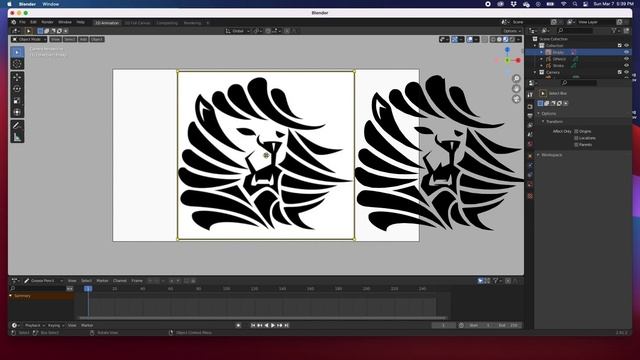Open the Keying dropdown in the timeline

pyautogui.click(x=56, y=325)
